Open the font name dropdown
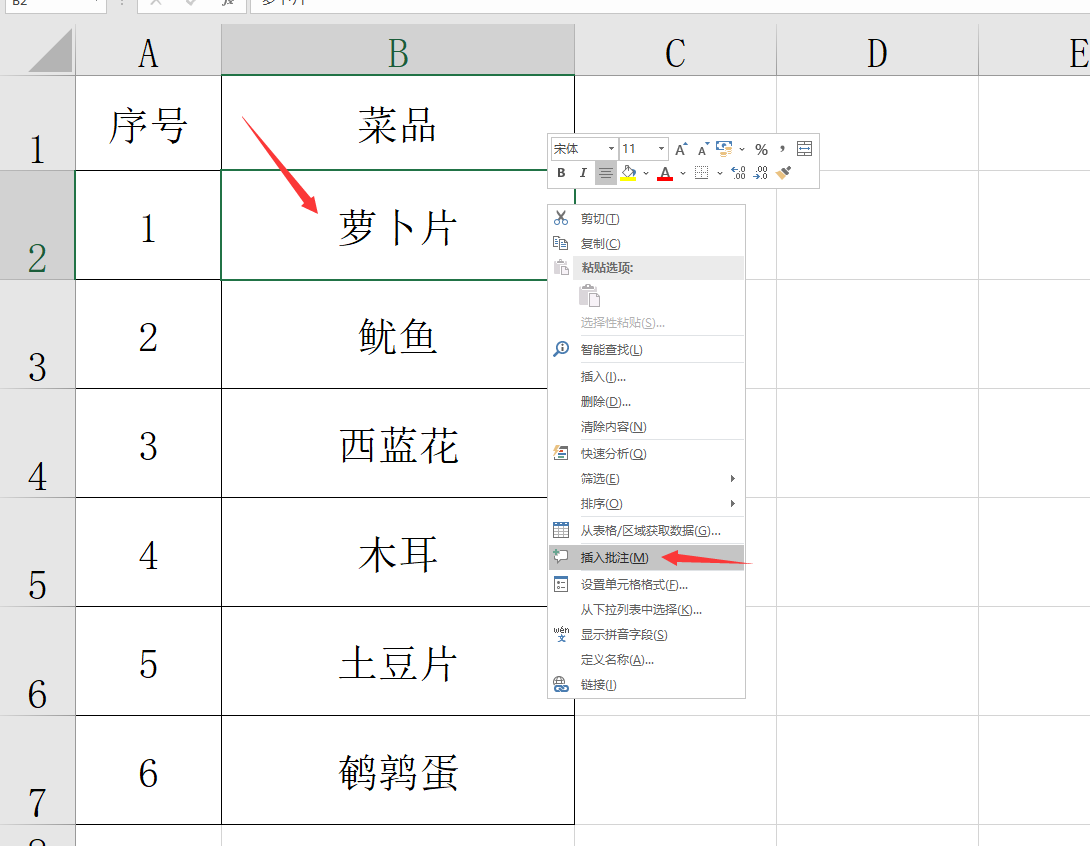This screenshot has width=1090, height=846. (611, 148)
